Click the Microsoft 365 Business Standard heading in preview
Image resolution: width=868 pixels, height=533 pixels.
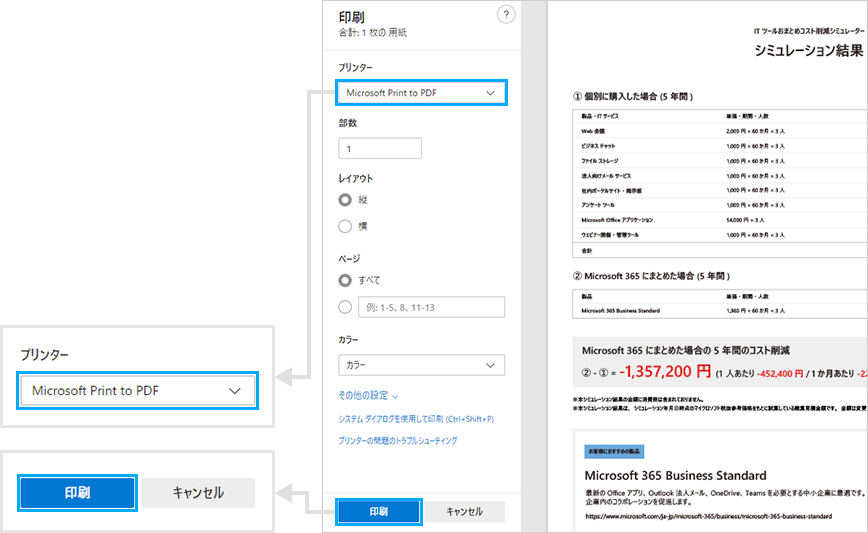(x=675, y=475)
